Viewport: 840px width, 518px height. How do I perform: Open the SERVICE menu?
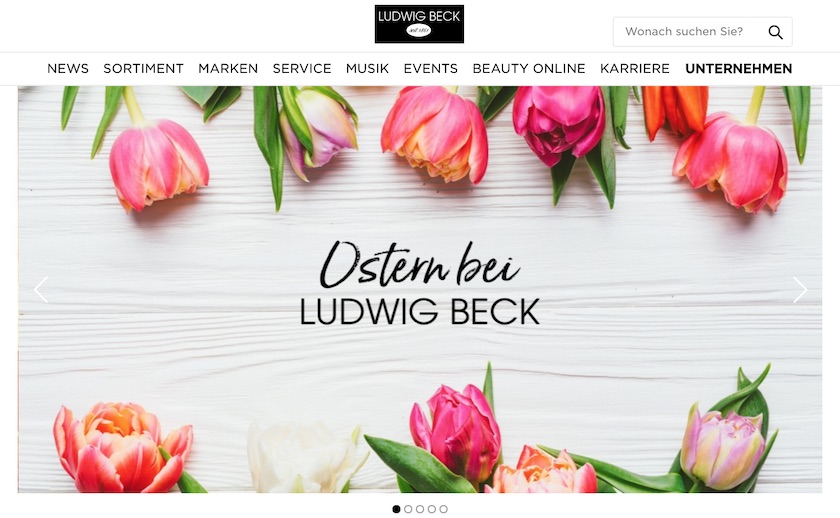click(302, 69)
